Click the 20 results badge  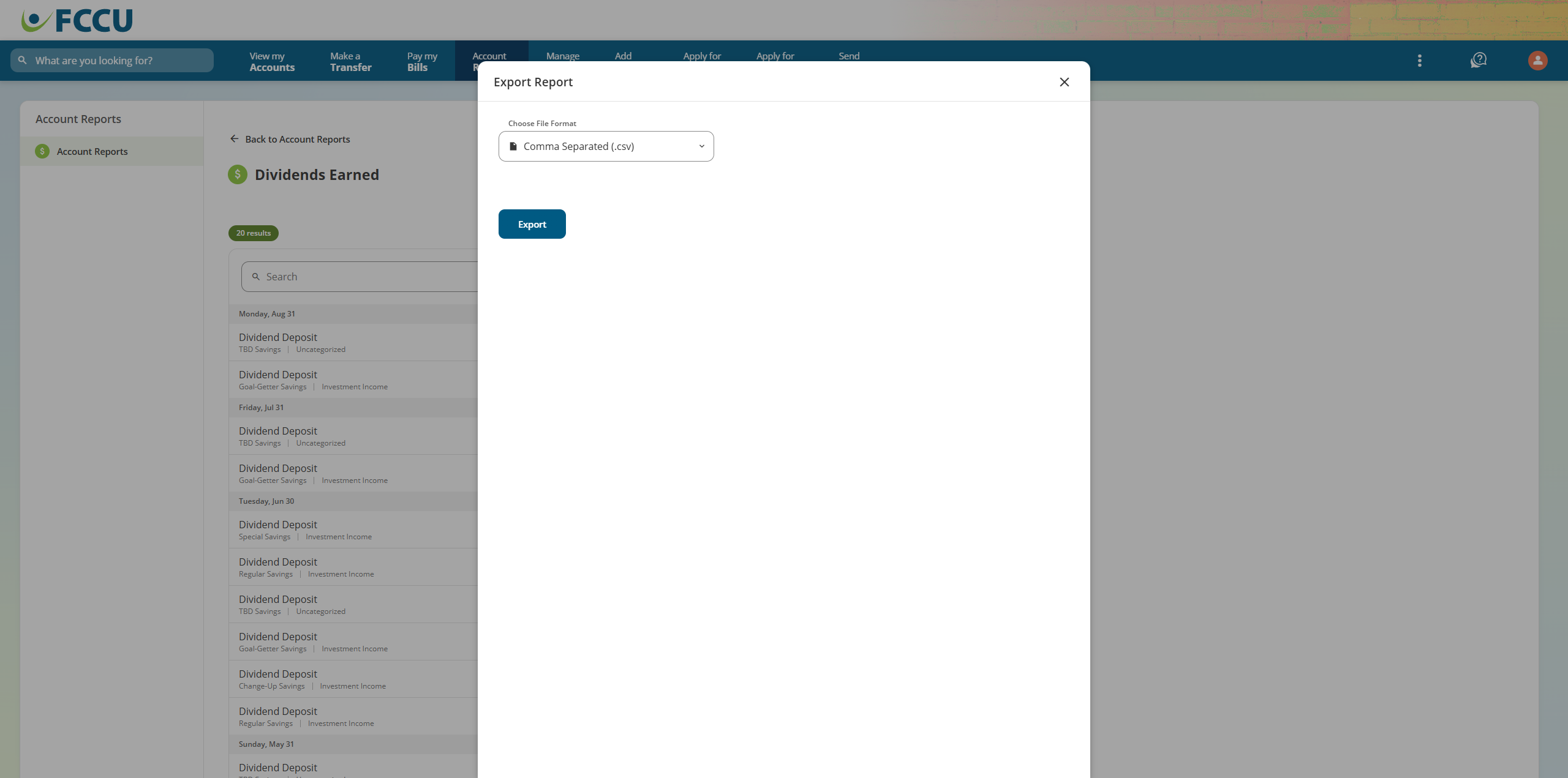point(253,233)
